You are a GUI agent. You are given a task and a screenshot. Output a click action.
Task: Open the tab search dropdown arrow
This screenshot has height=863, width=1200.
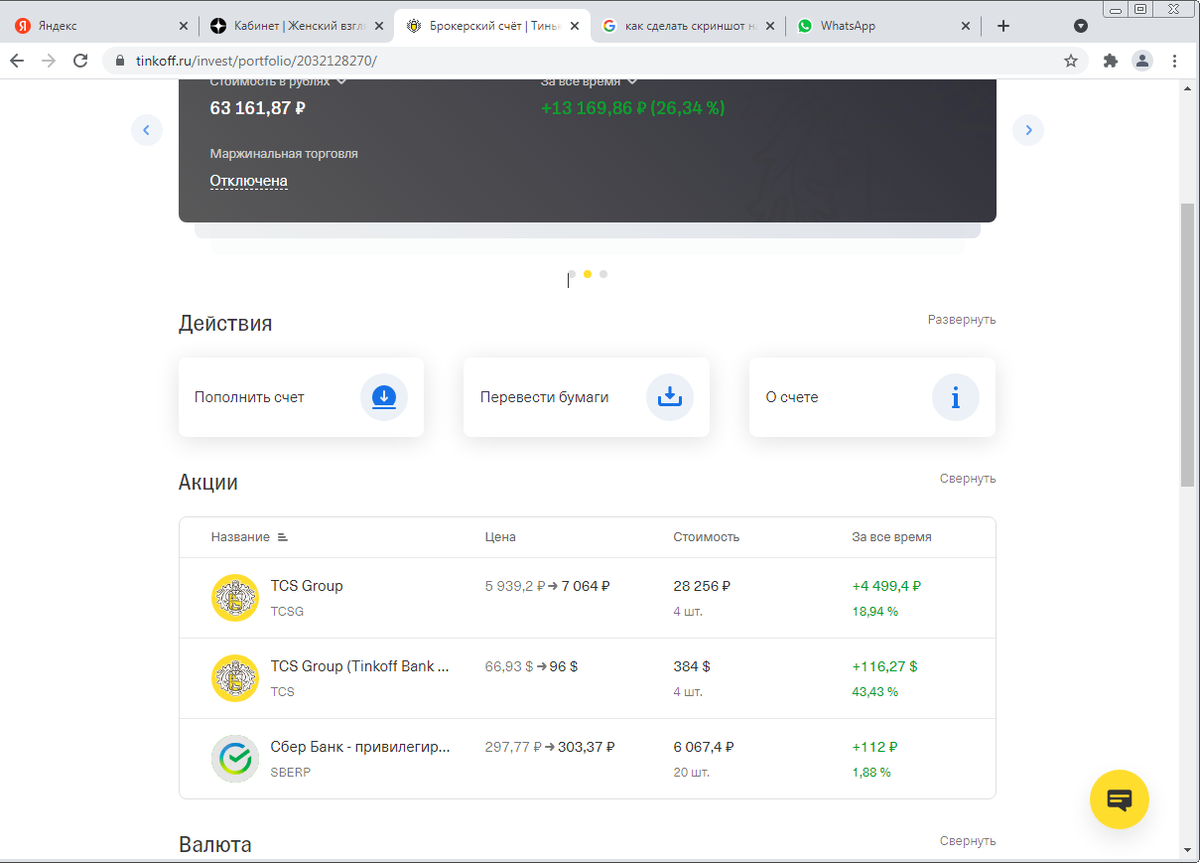1081,26
